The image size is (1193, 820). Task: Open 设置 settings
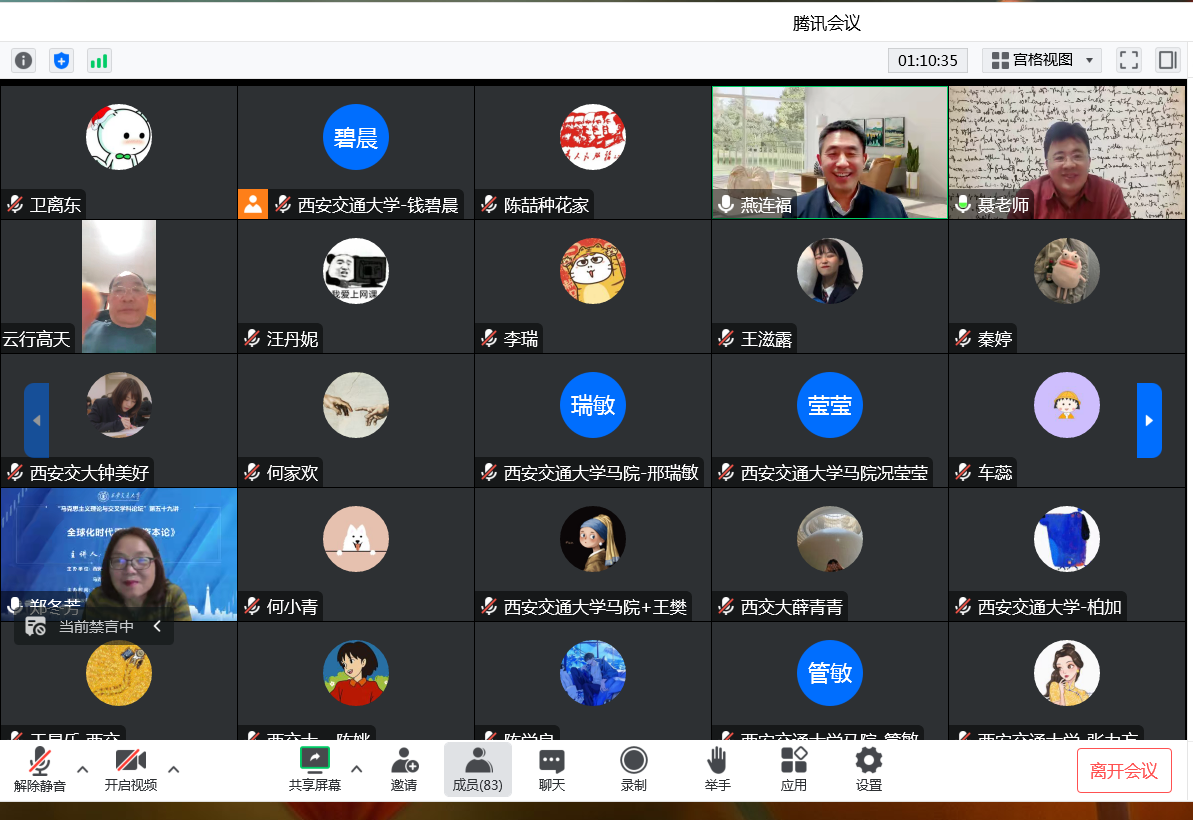[x=869, y=769]
